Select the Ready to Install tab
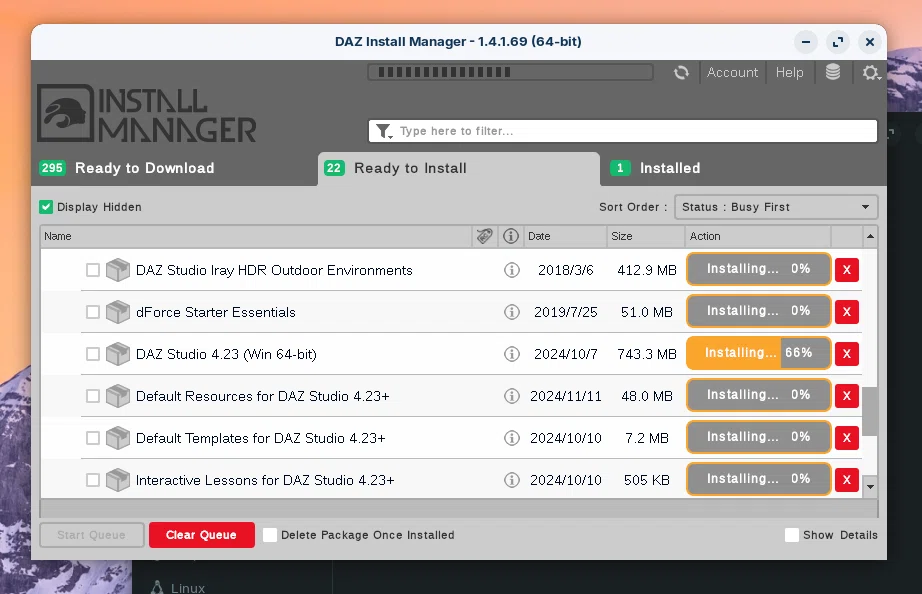 pyautogui.click(x=459, y=168)
